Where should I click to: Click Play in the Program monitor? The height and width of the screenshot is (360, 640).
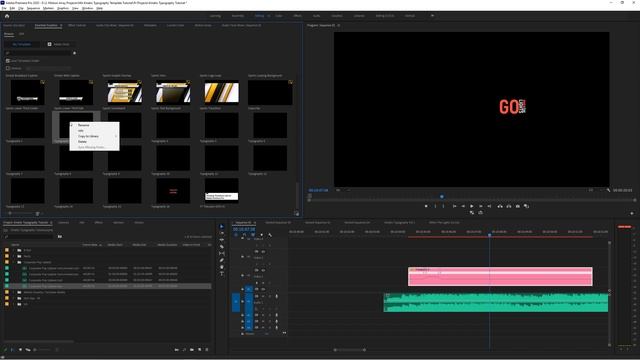(471, 206)
